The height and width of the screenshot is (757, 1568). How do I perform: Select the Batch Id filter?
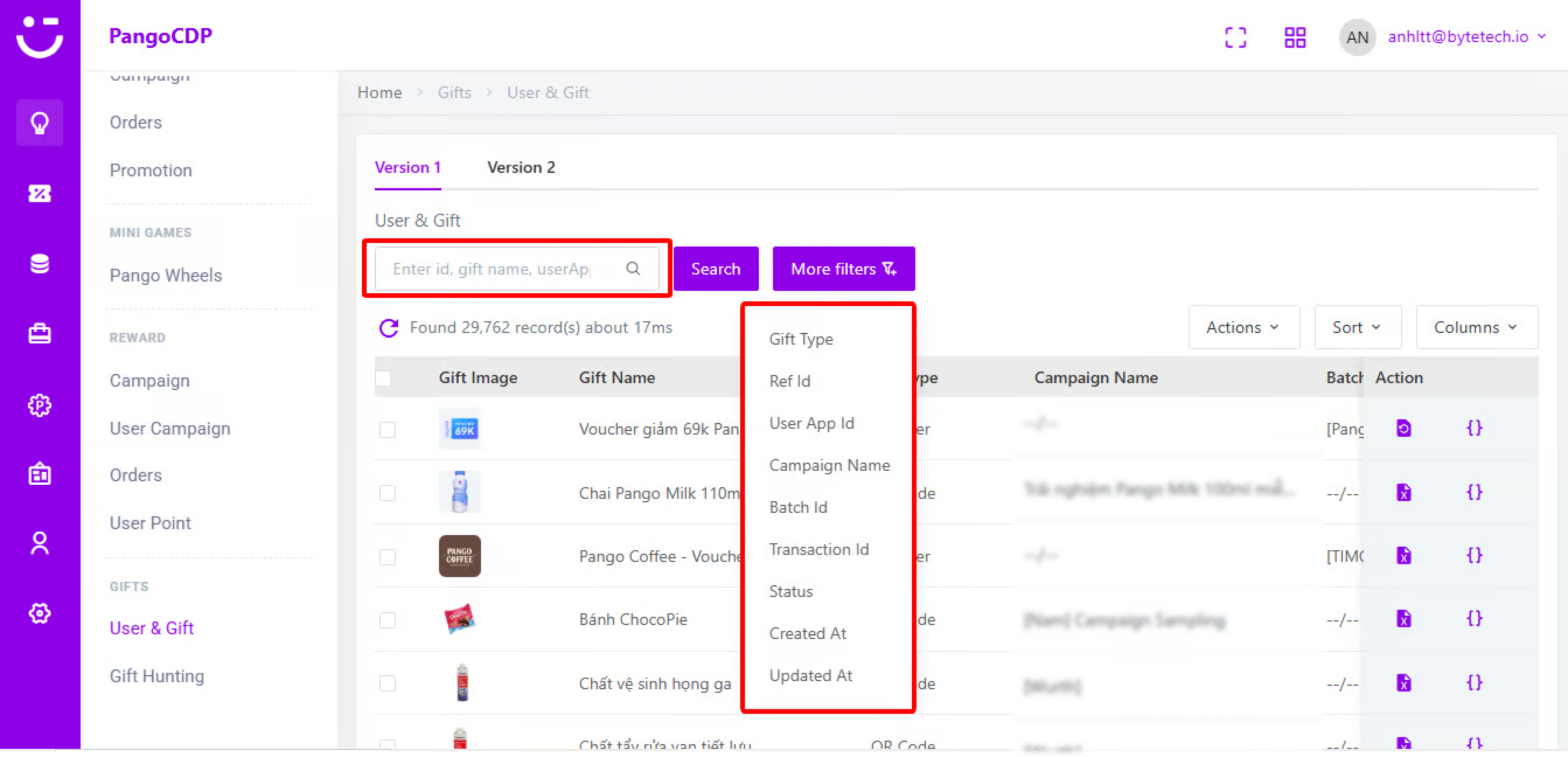(x=798, y=508)
